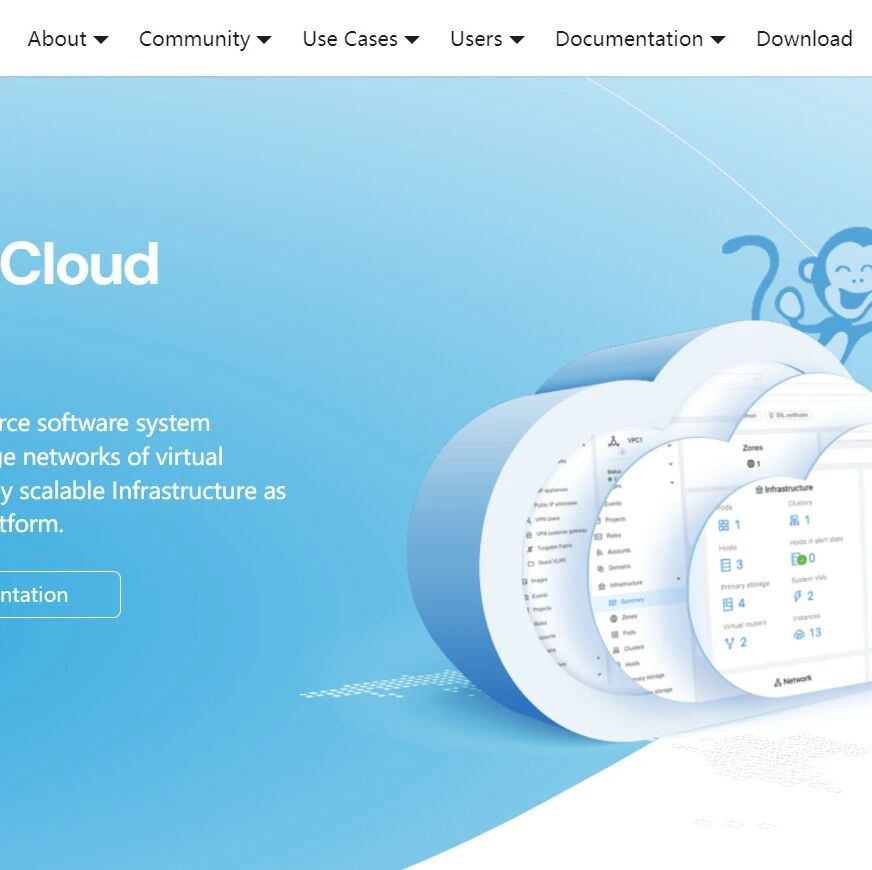This screenshot has height=870, width=872.
Task: Click the Cloud hero heading
Action: click(x=80, y=264)
